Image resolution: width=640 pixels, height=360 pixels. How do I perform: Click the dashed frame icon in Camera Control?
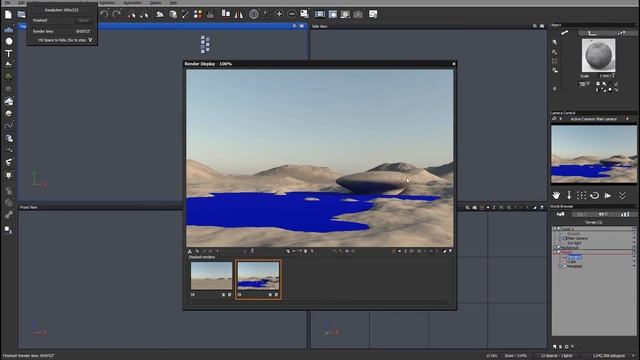pos(582,196)
